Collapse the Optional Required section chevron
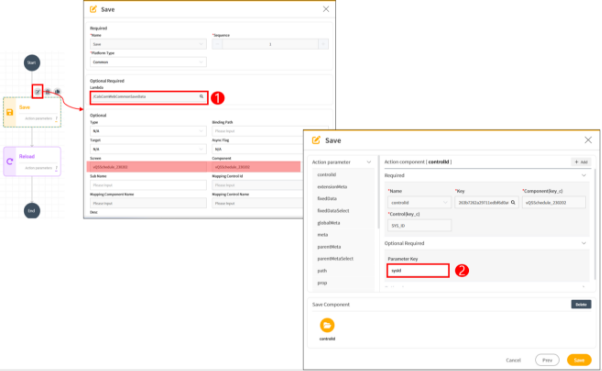The height and width of the screenshot is (371, 602). [x=584, y=243]
